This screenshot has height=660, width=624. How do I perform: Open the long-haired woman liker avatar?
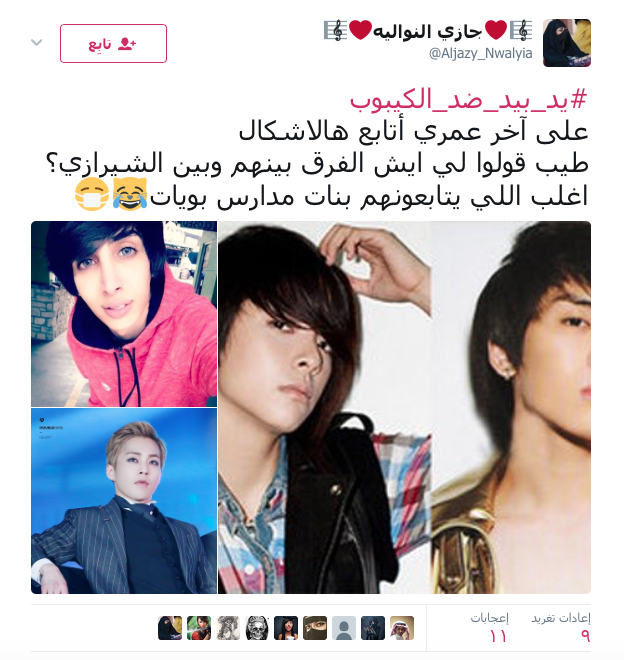pos(285,628)
